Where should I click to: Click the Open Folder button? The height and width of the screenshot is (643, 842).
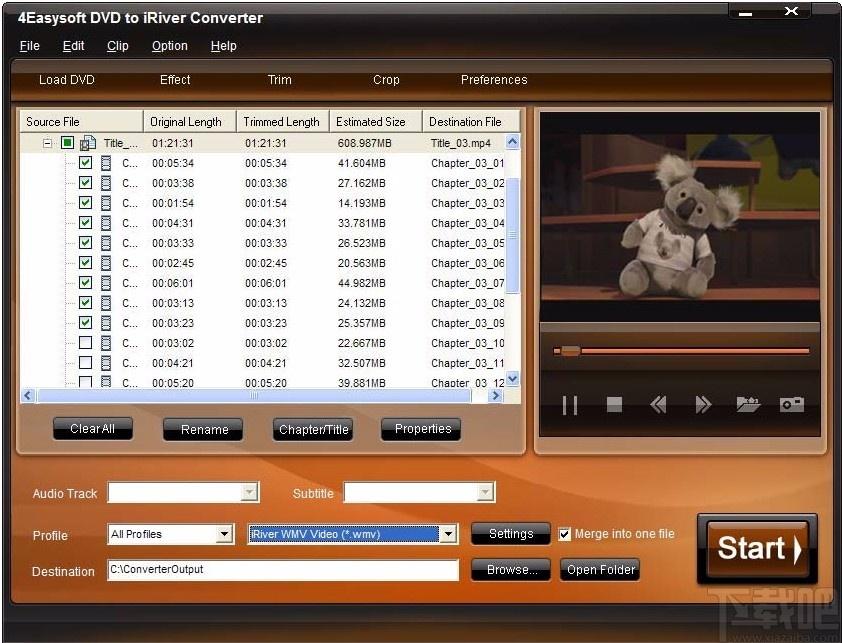(x=600, y=570)
